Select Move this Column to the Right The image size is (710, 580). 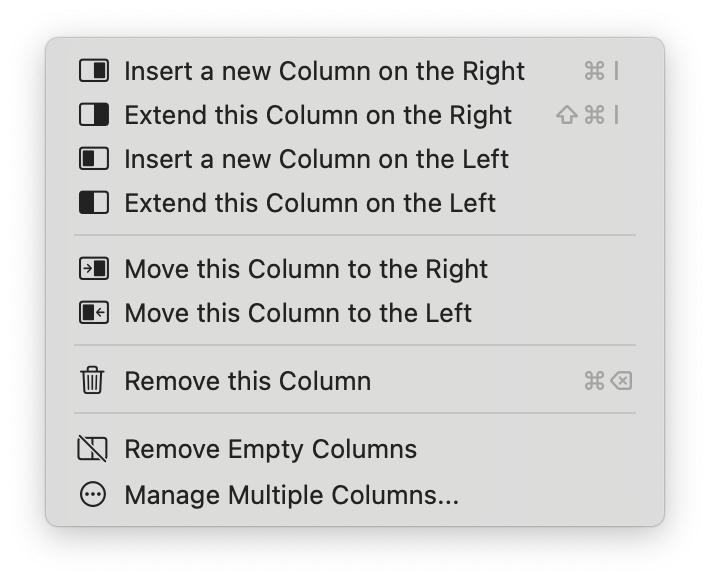tap(355, 269)
